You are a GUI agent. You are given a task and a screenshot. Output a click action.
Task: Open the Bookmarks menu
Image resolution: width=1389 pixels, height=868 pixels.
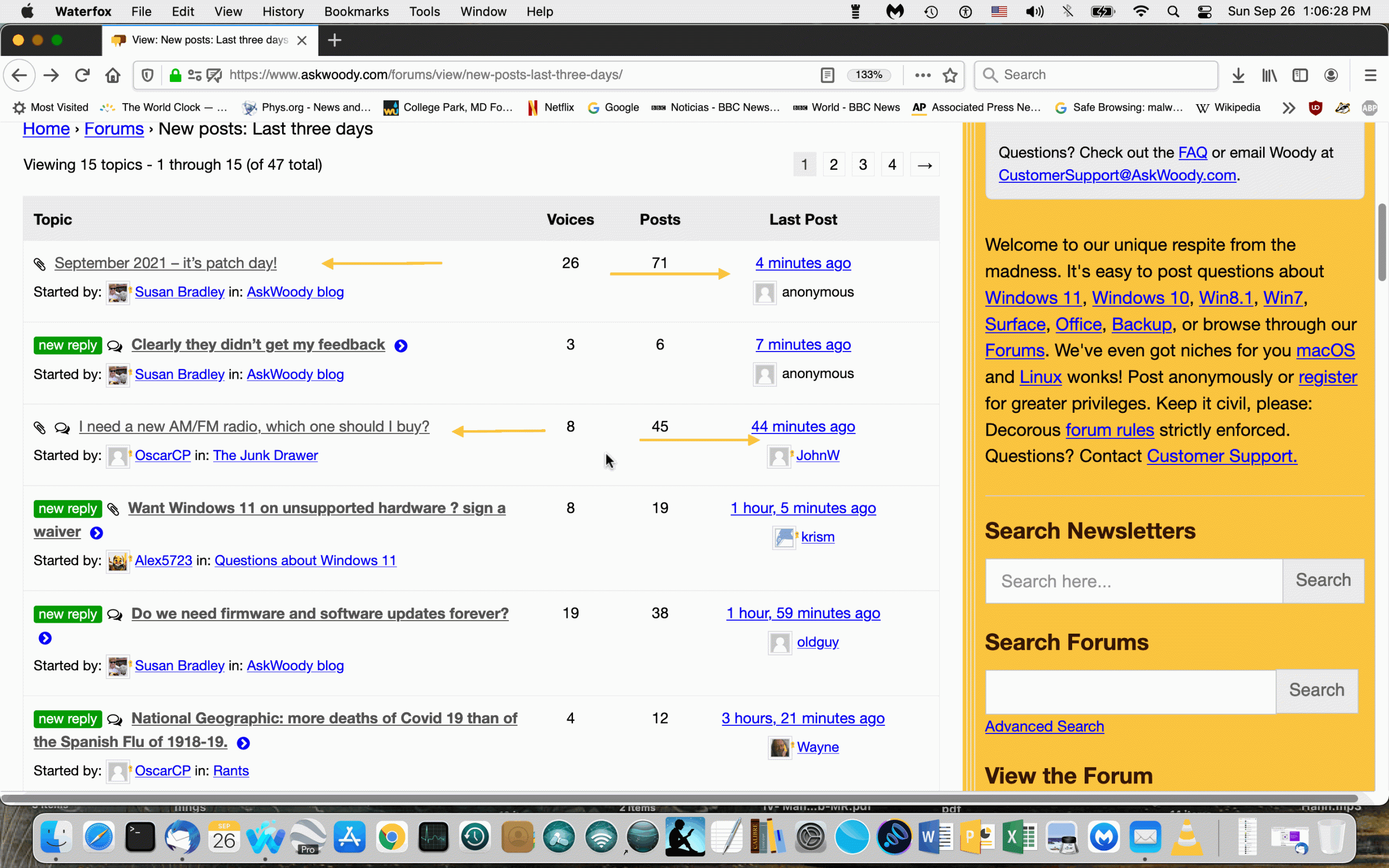pyautogui.click(x=356, y=11)
